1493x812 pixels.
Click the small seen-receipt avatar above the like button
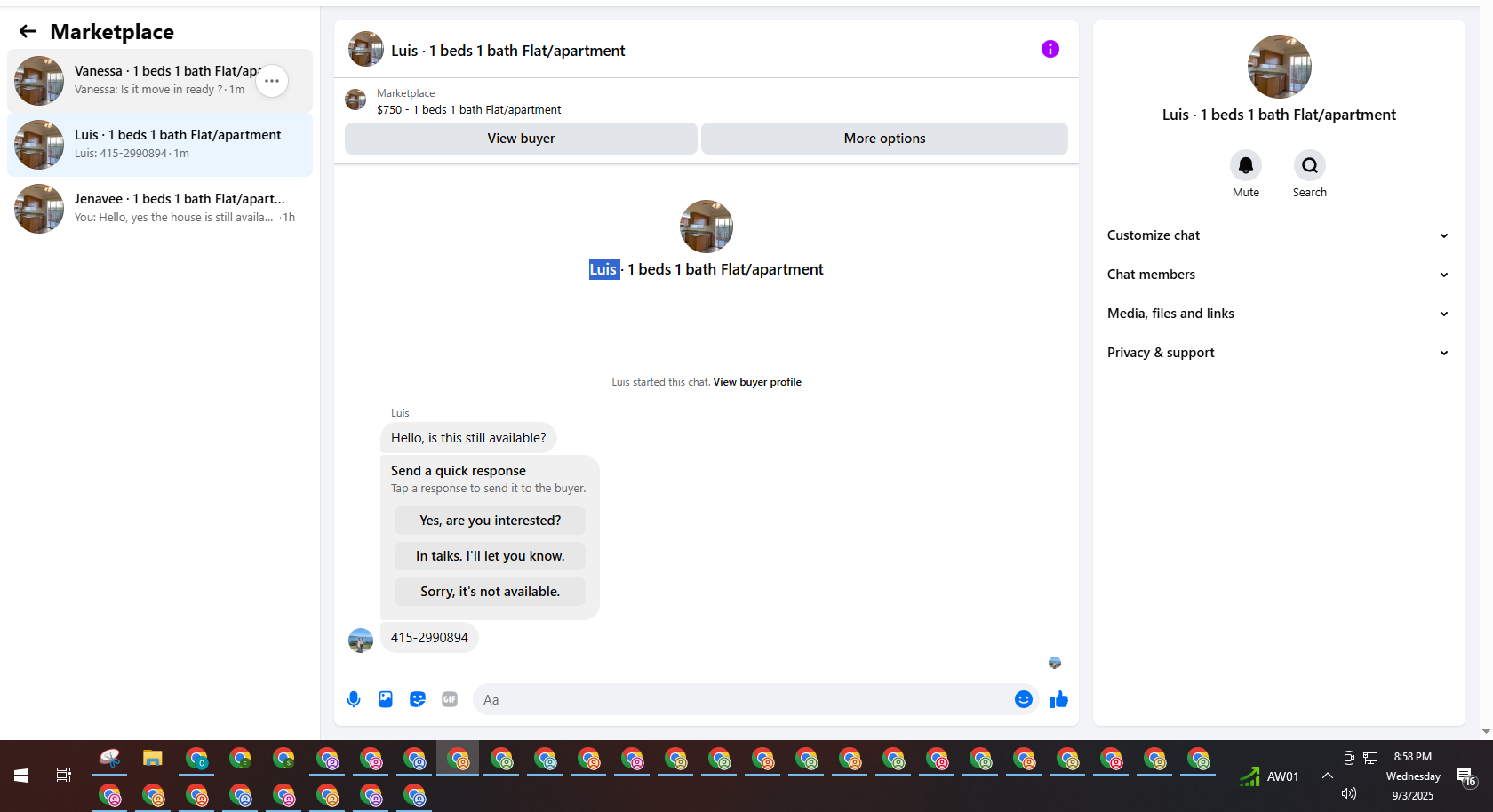coord(1055,663)
